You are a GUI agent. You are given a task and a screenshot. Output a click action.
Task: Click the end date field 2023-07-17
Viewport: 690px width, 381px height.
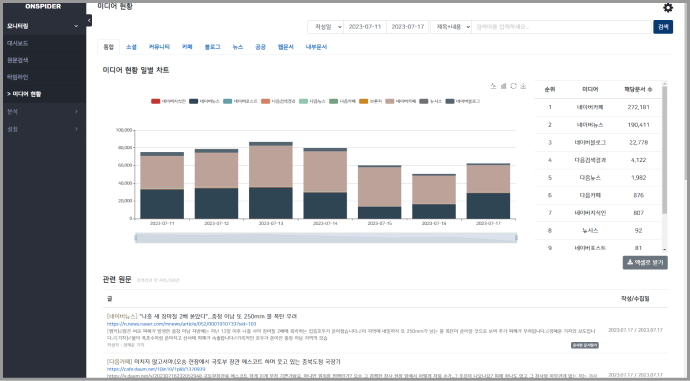click(x=408, y=27)
